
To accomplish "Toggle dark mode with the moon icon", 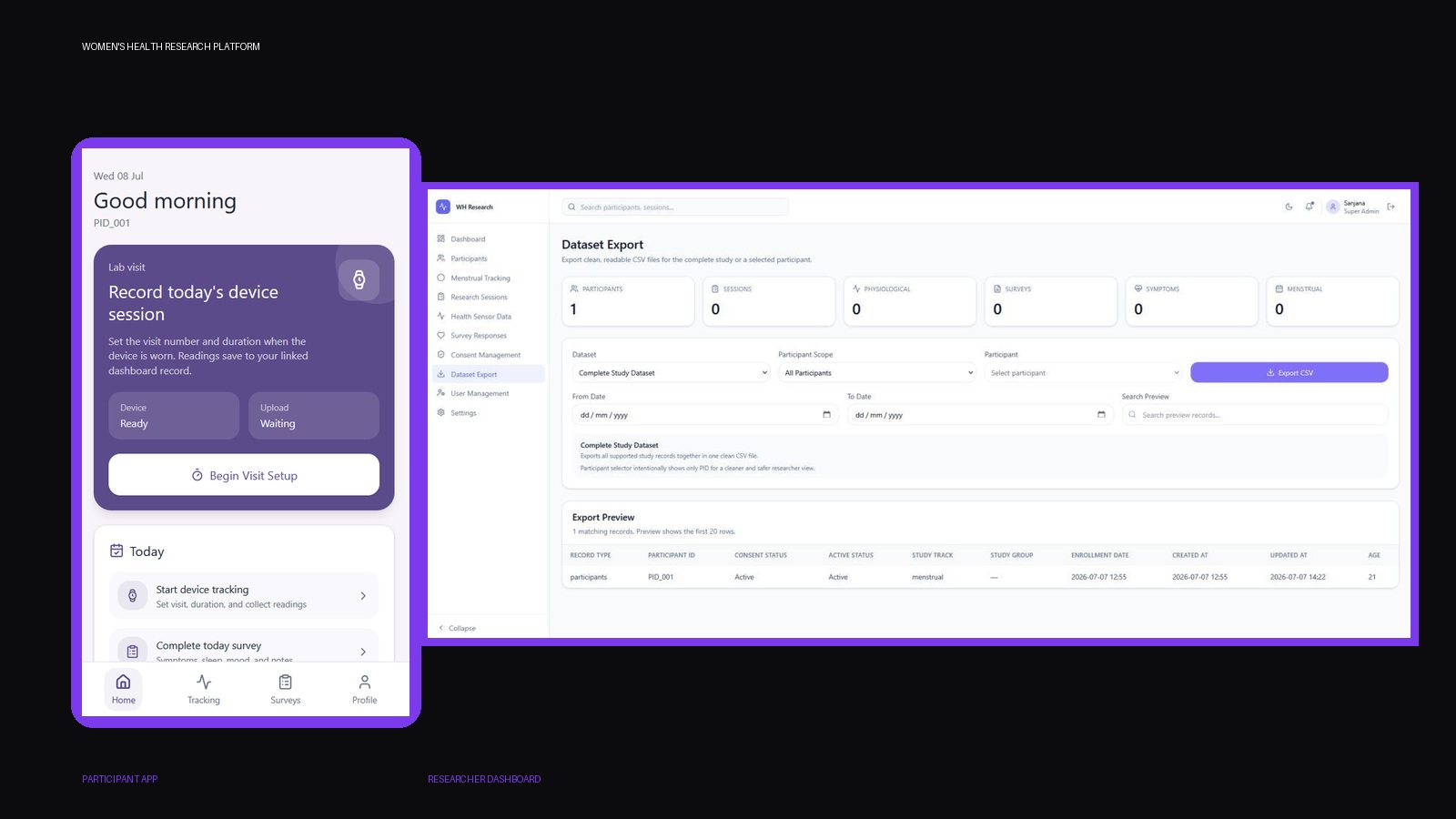I will pyautogui.click(x=1289, y=207).
